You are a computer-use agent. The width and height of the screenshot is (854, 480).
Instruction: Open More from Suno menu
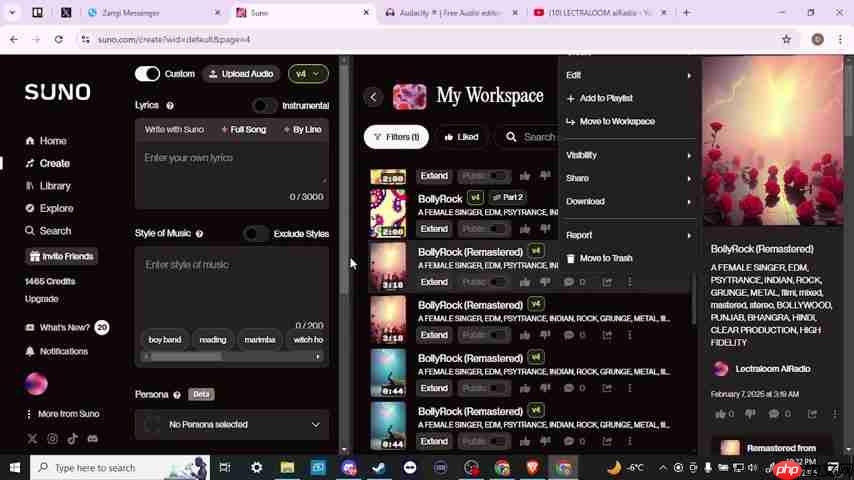(63, 414)
